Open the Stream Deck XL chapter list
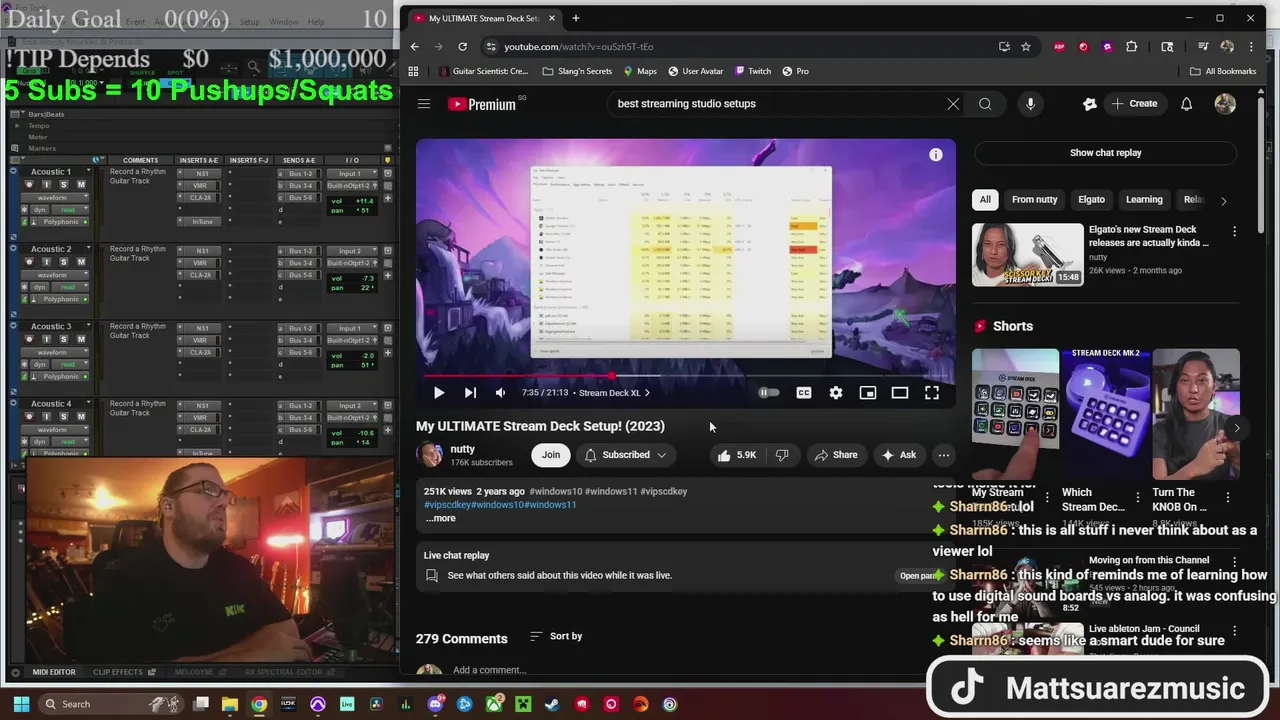The width and height of the screenshot is (1280, 720). point(614,393)
